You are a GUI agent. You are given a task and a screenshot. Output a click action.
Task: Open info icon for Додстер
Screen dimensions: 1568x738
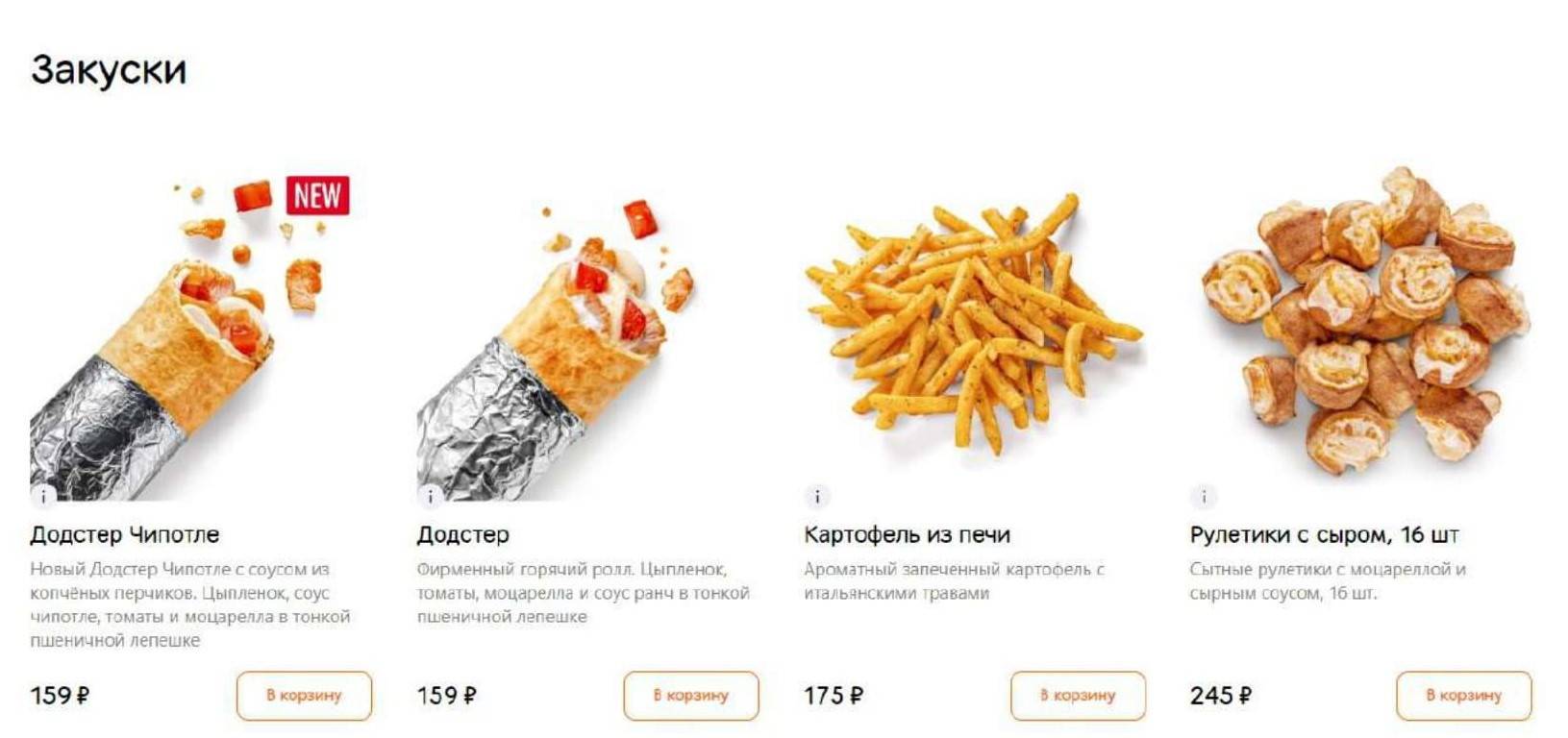pos(431,496)
